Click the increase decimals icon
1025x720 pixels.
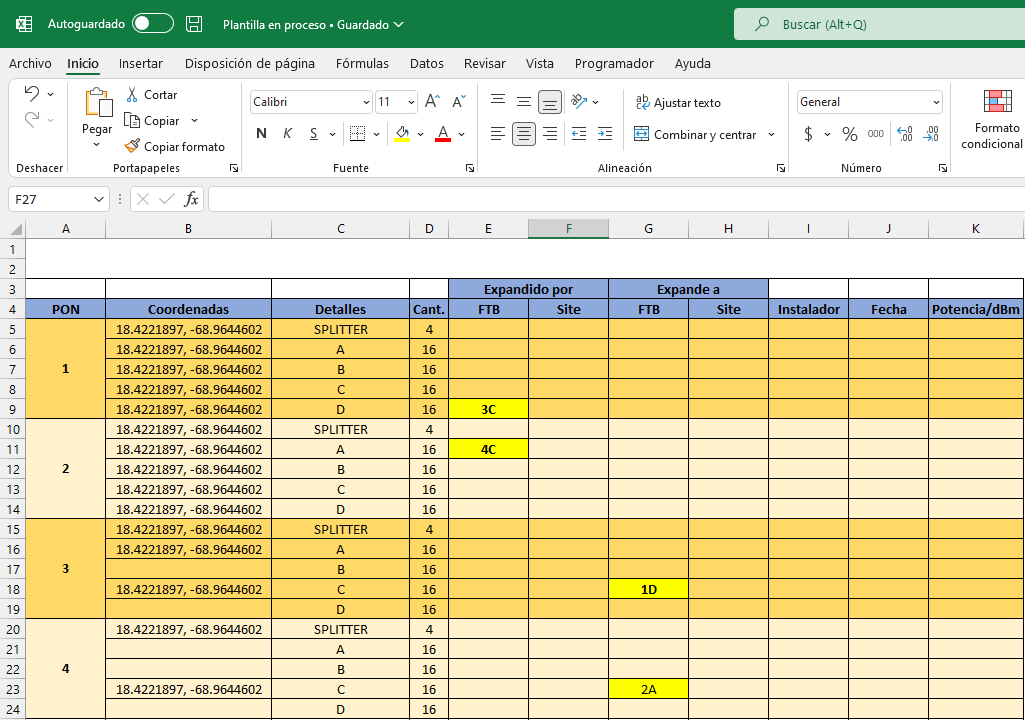coord(905,134)
